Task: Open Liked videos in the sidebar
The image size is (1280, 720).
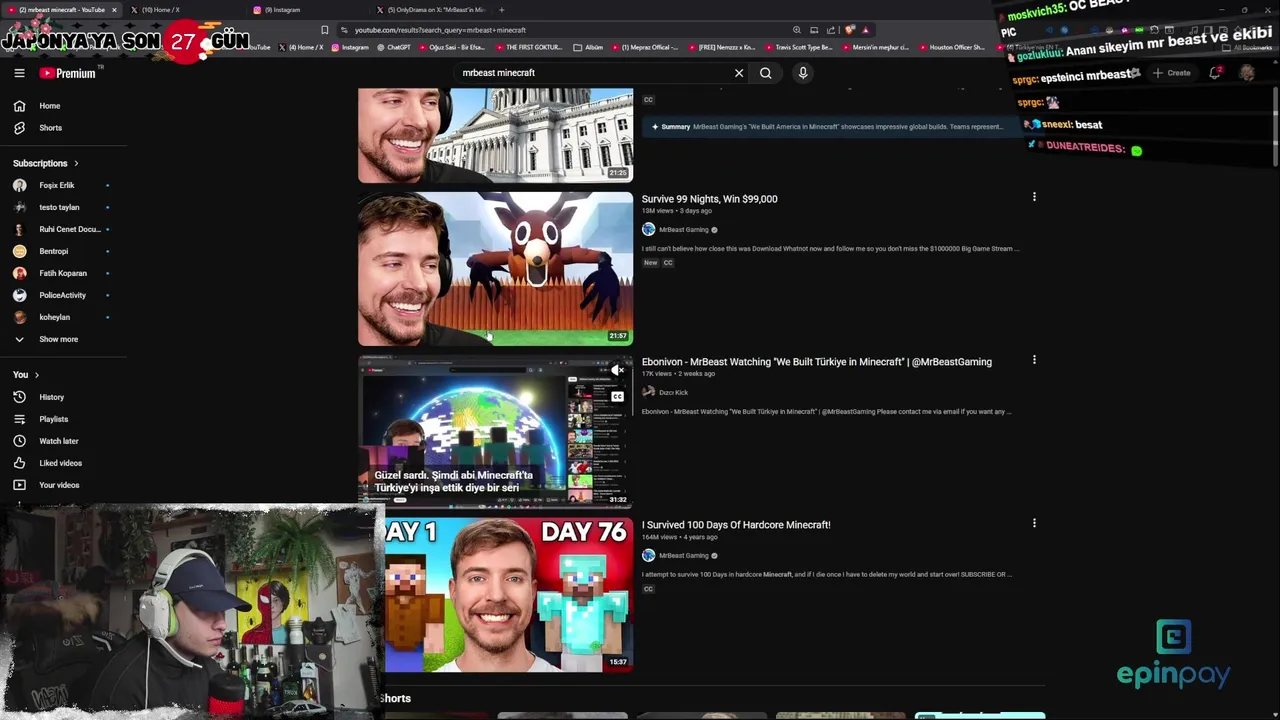Action: [60, 463]
